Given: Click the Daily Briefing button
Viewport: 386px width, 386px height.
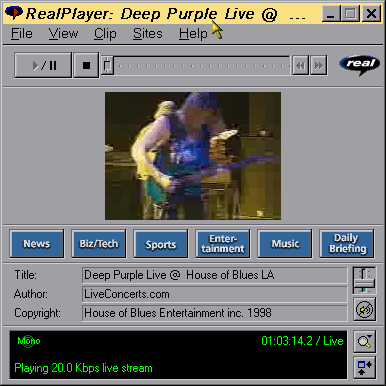Looking at the screenshot, I should (347, 244).
